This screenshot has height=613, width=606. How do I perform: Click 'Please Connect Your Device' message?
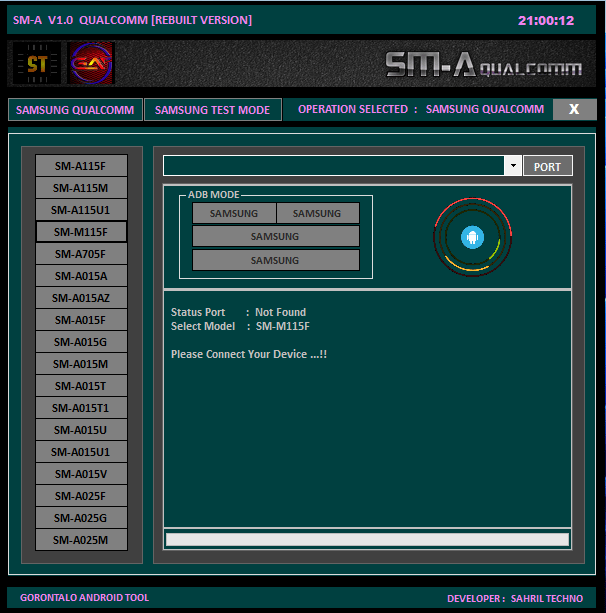pyautogui.click(x=249, y=354)
